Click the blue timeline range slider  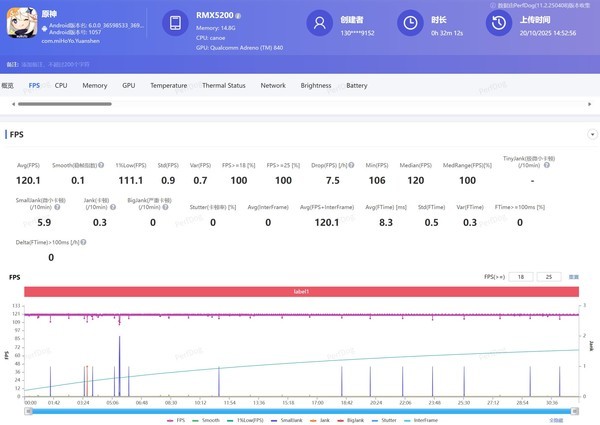300,411
